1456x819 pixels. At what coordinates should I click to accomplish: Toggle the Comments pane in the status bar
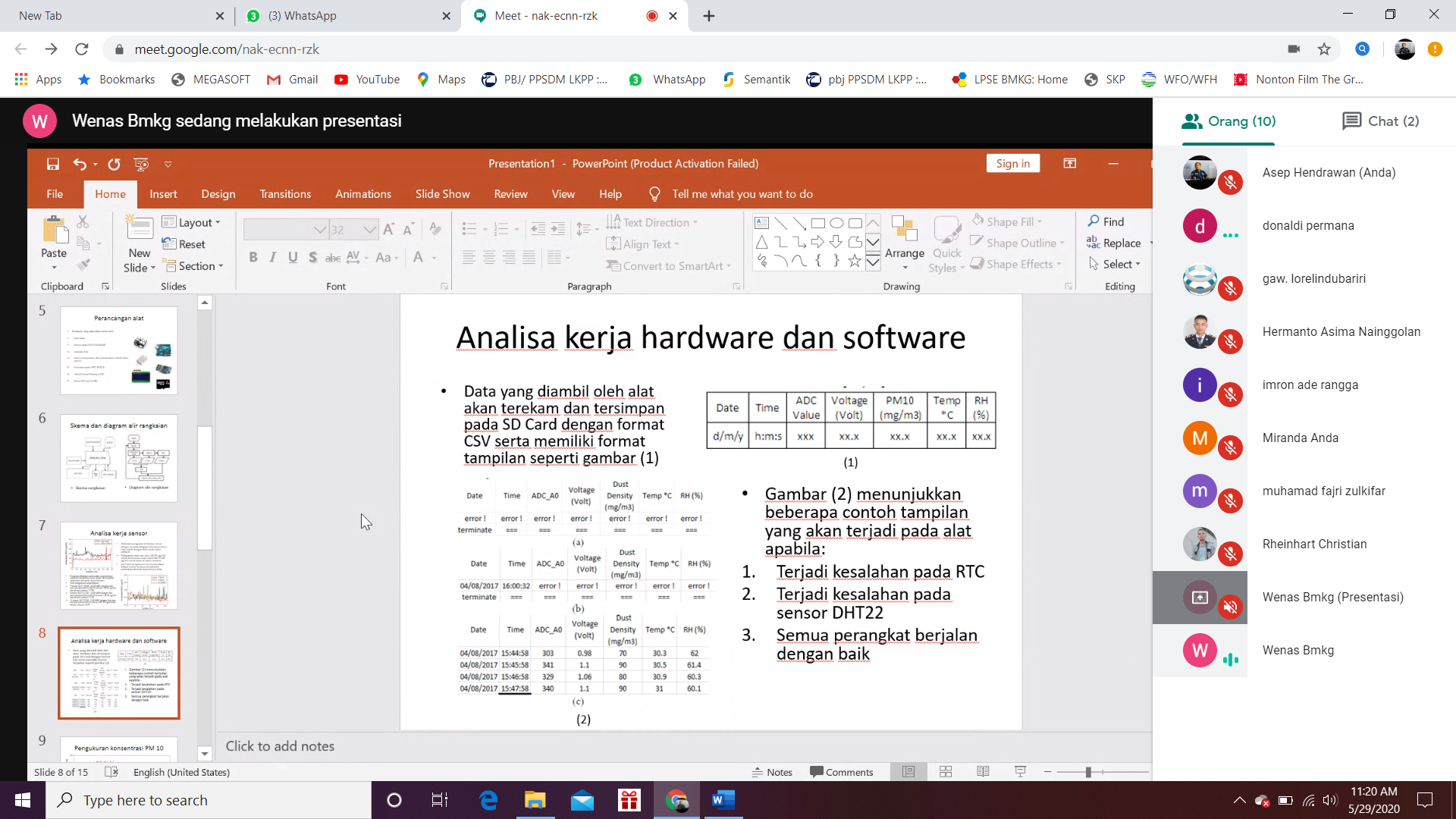(842, 772)
